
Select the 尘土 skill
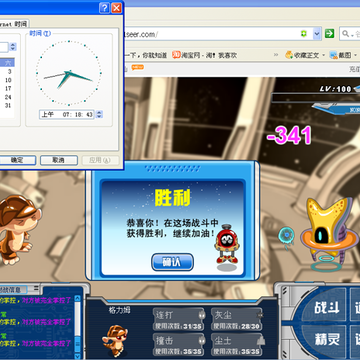(x=237, y=344)
